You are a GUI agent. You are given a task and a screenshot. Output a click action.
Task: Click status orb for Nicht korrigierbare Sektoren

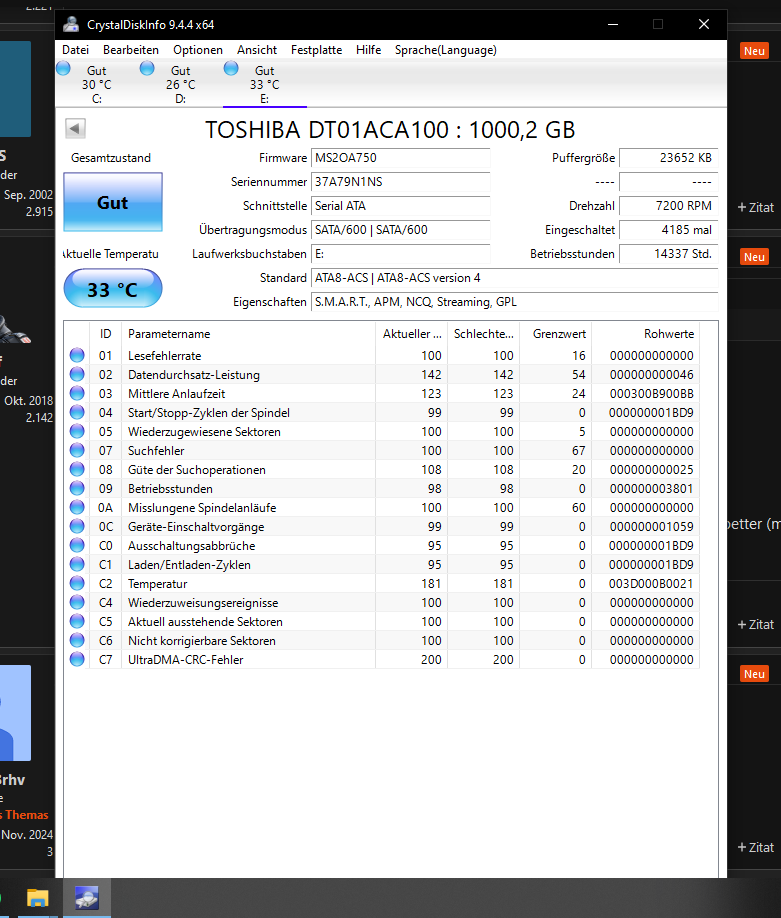click(77, 640)
